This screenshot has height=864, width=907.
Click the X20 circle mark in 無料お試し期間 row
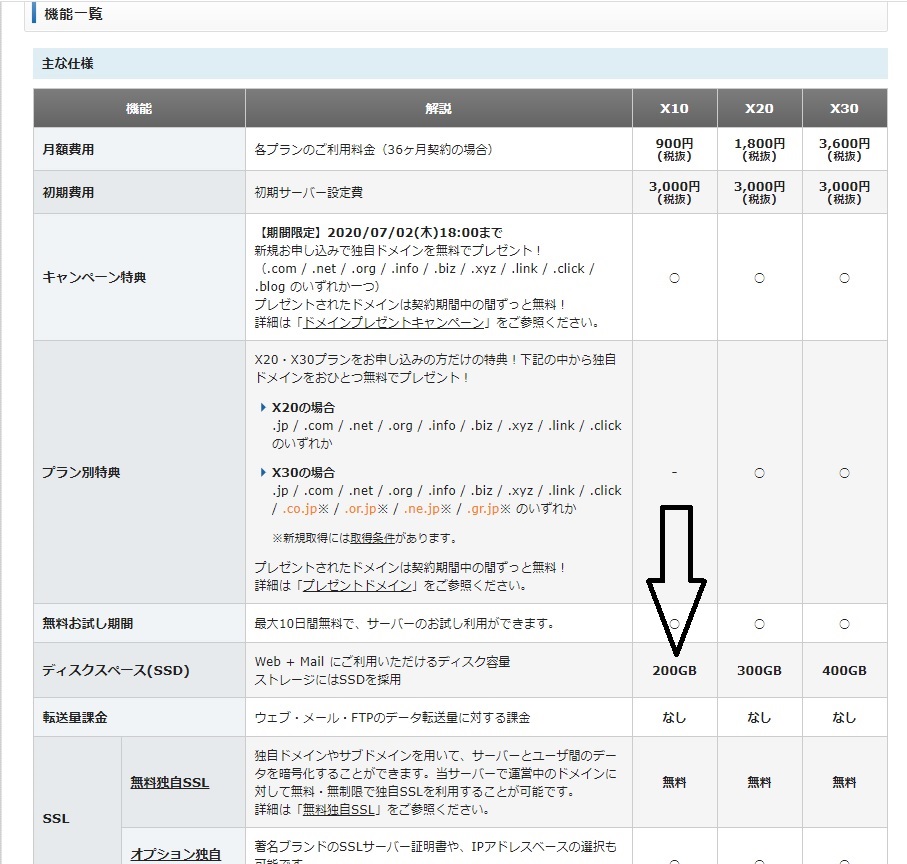coord(759,623)
